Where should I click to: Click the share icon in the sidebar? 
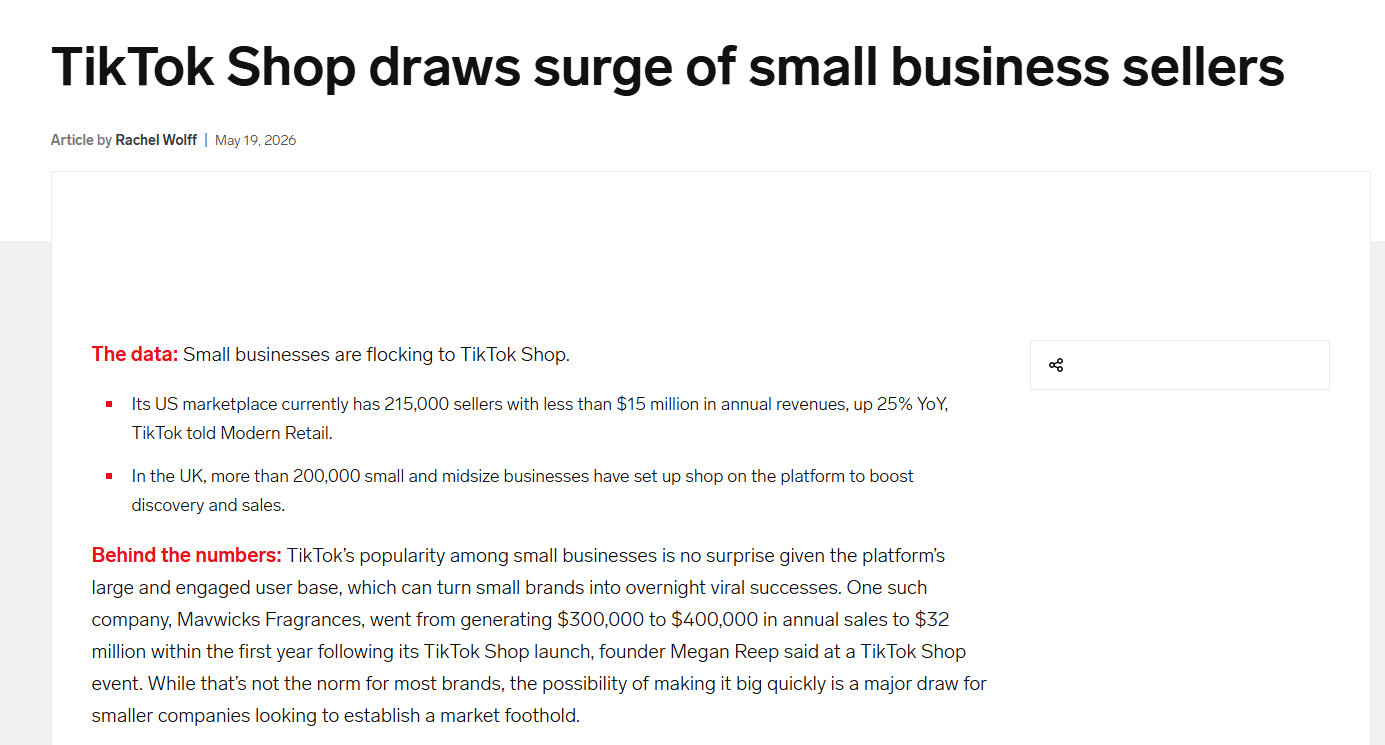tap(1055, 365)
